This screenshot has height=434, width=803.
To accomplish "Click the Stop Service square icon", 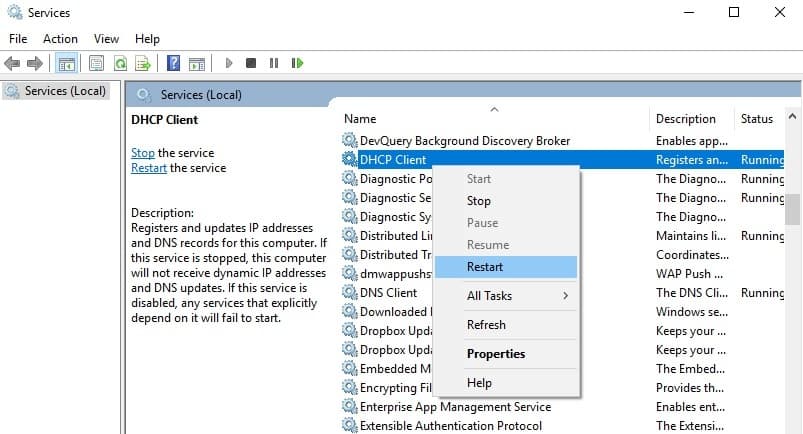I will coord(251,63).
